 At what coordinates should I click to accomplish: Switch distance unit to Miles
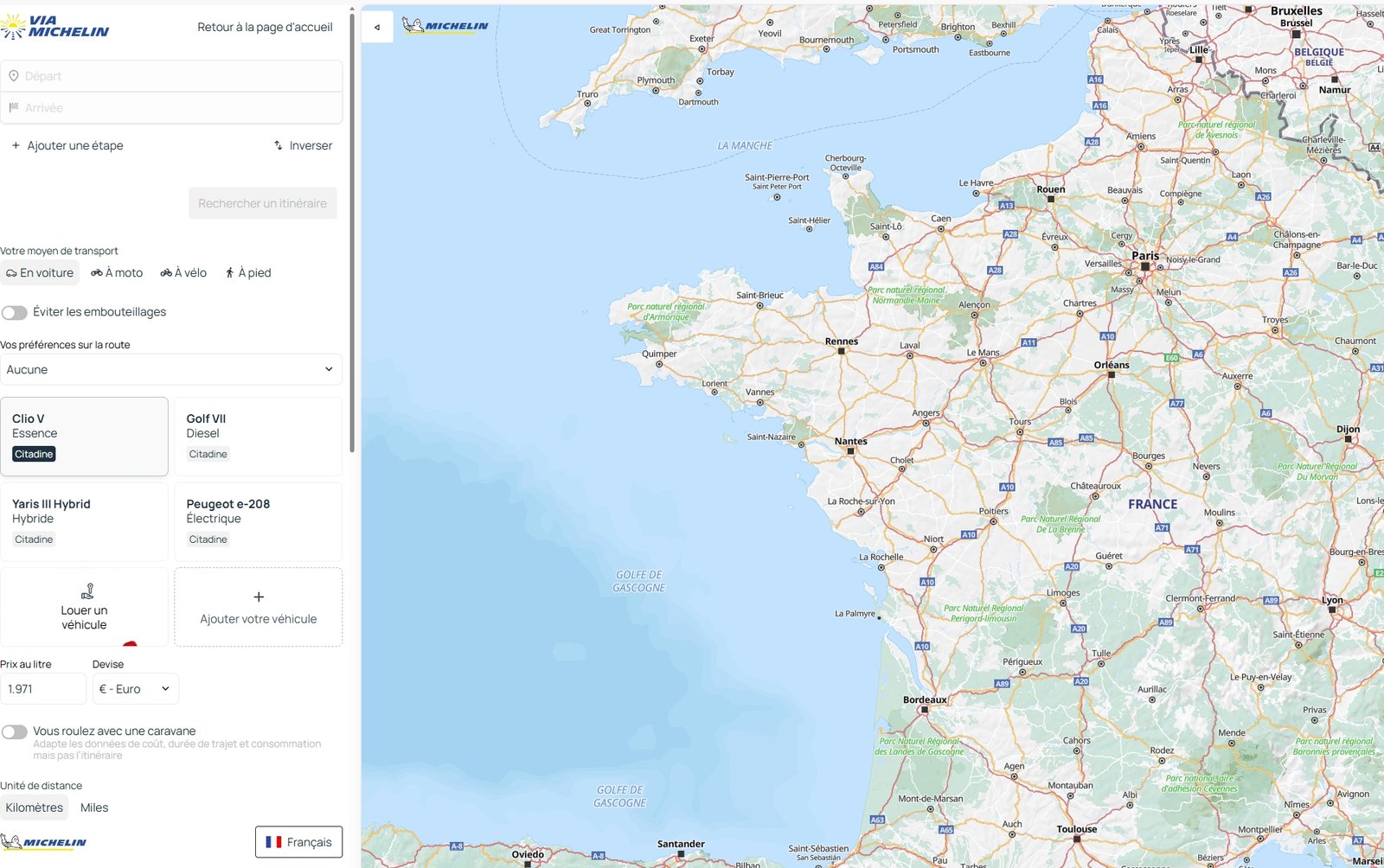pyautogui.click(x=94, y=807)
